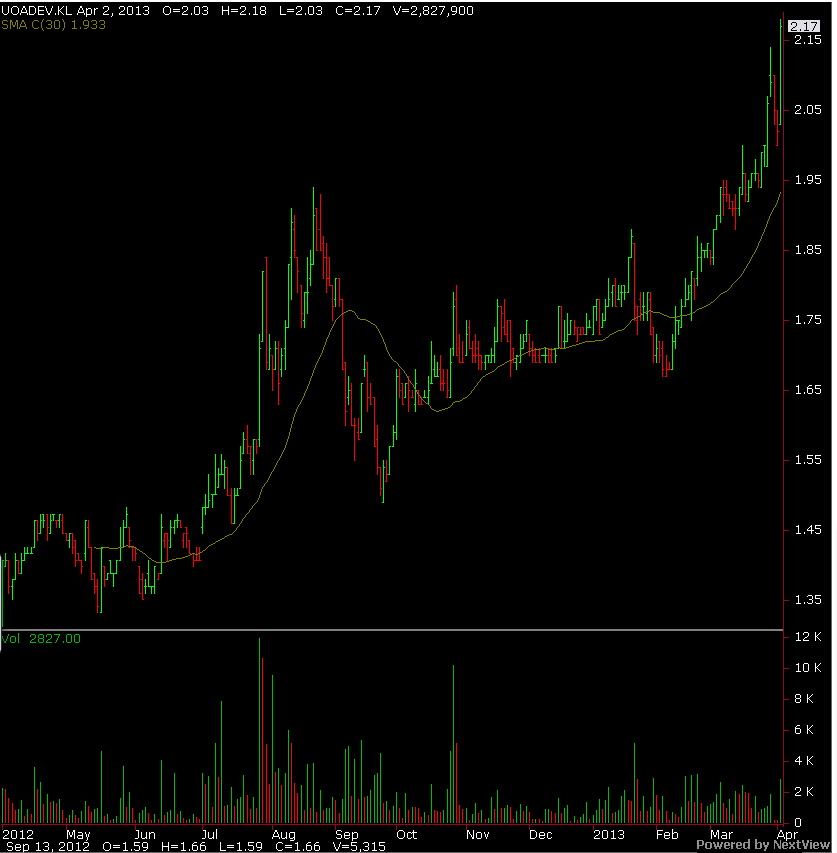Screen dimensions: 837x853
Task: Click the C=1.66 cursor close readout
Action: [298, 846]
